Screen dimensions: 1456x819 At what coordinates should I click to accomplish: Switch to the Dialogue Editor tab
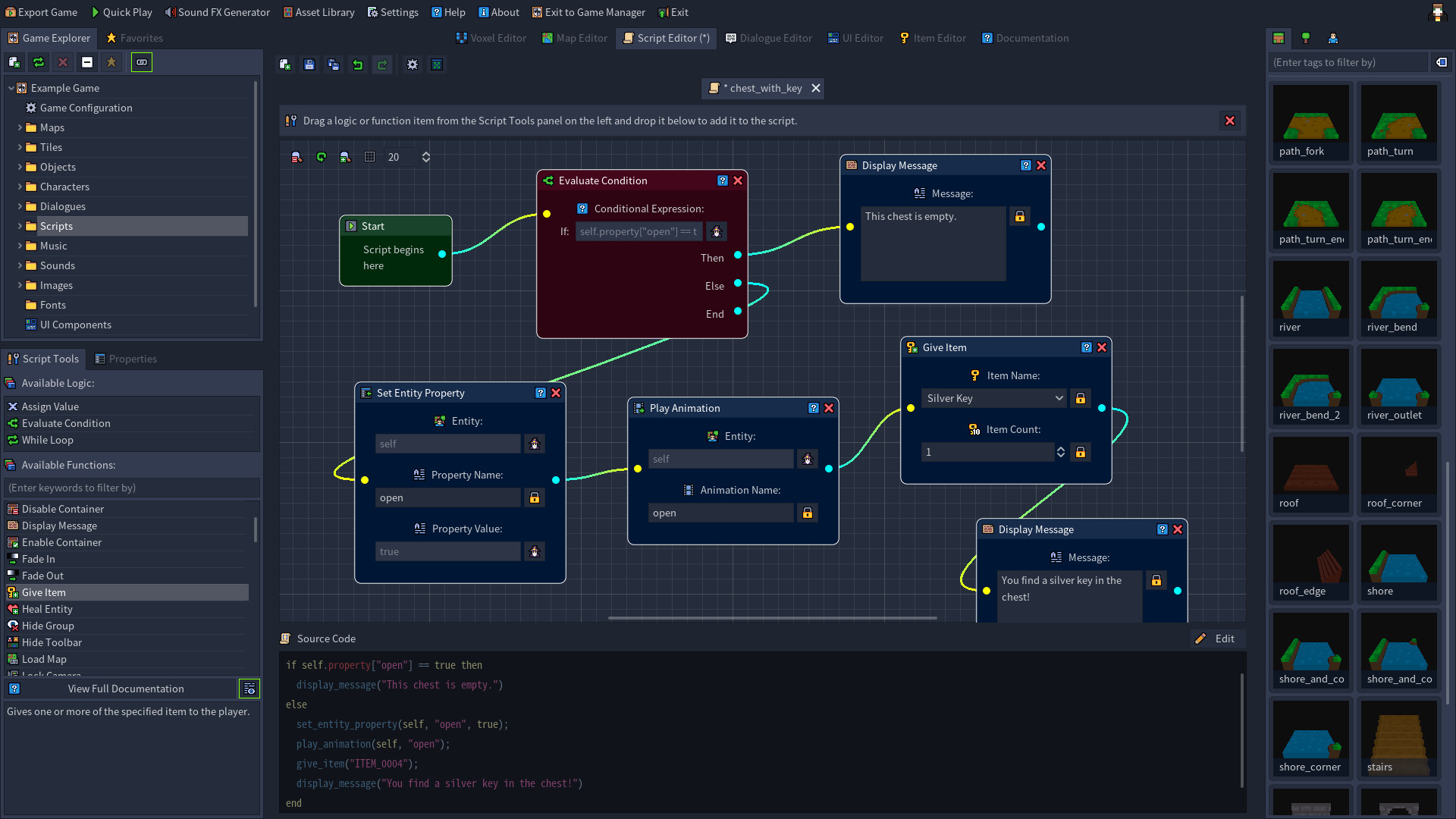[768, 38]
